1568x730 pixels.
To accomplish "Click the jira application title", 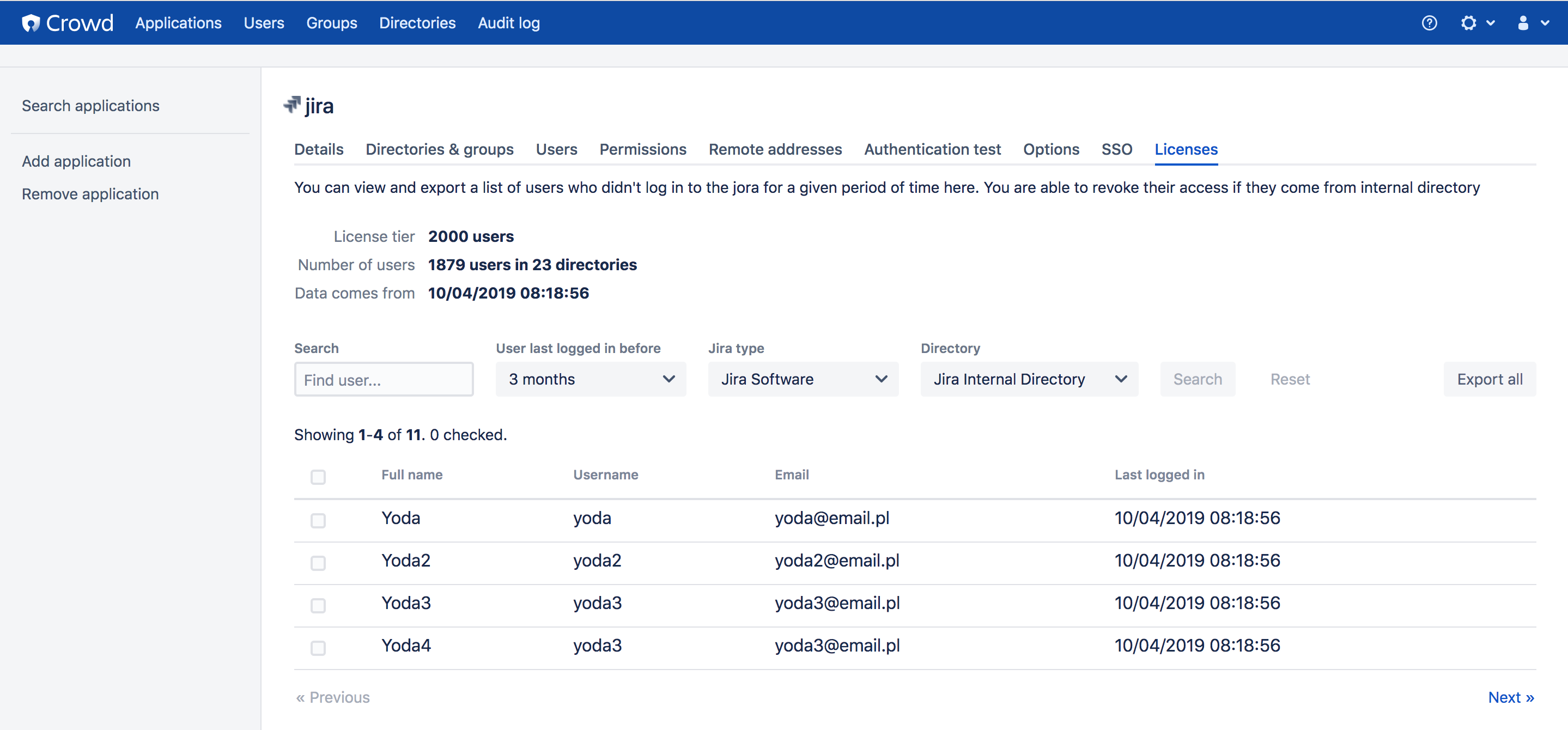I will tap(319, 106).
